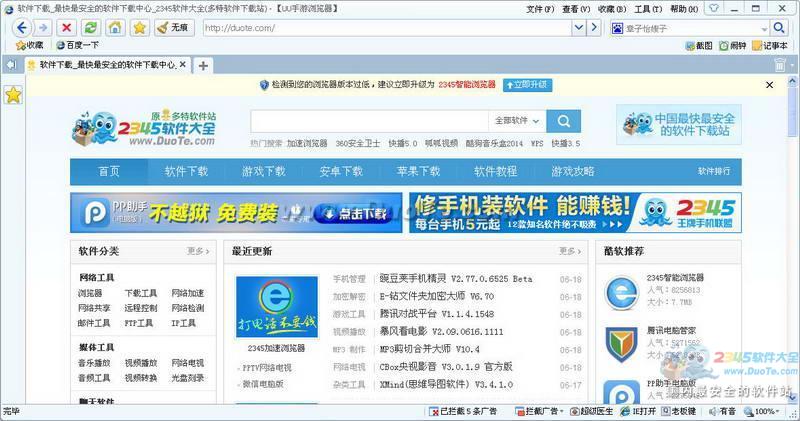This screenshot has width=800, height=421.
Task: Open the 百度一下 bookmark
Action: (78, 45)
